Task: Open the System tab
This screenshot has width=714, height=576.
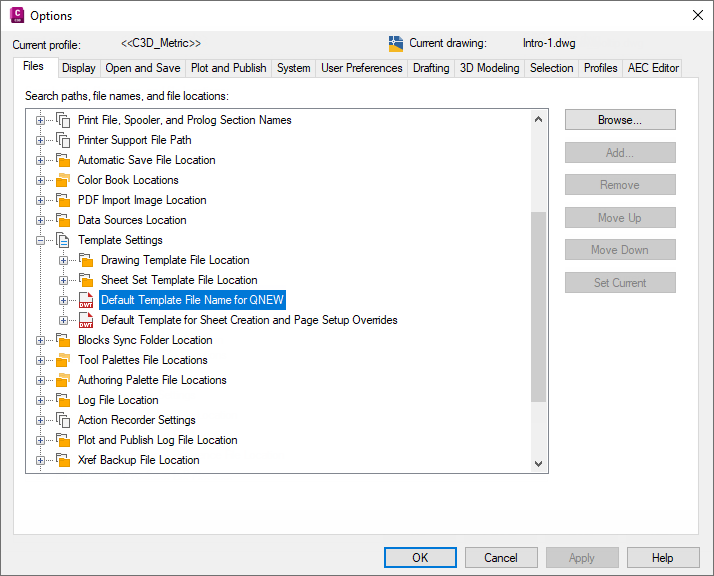Action: (x=294, y=68)
